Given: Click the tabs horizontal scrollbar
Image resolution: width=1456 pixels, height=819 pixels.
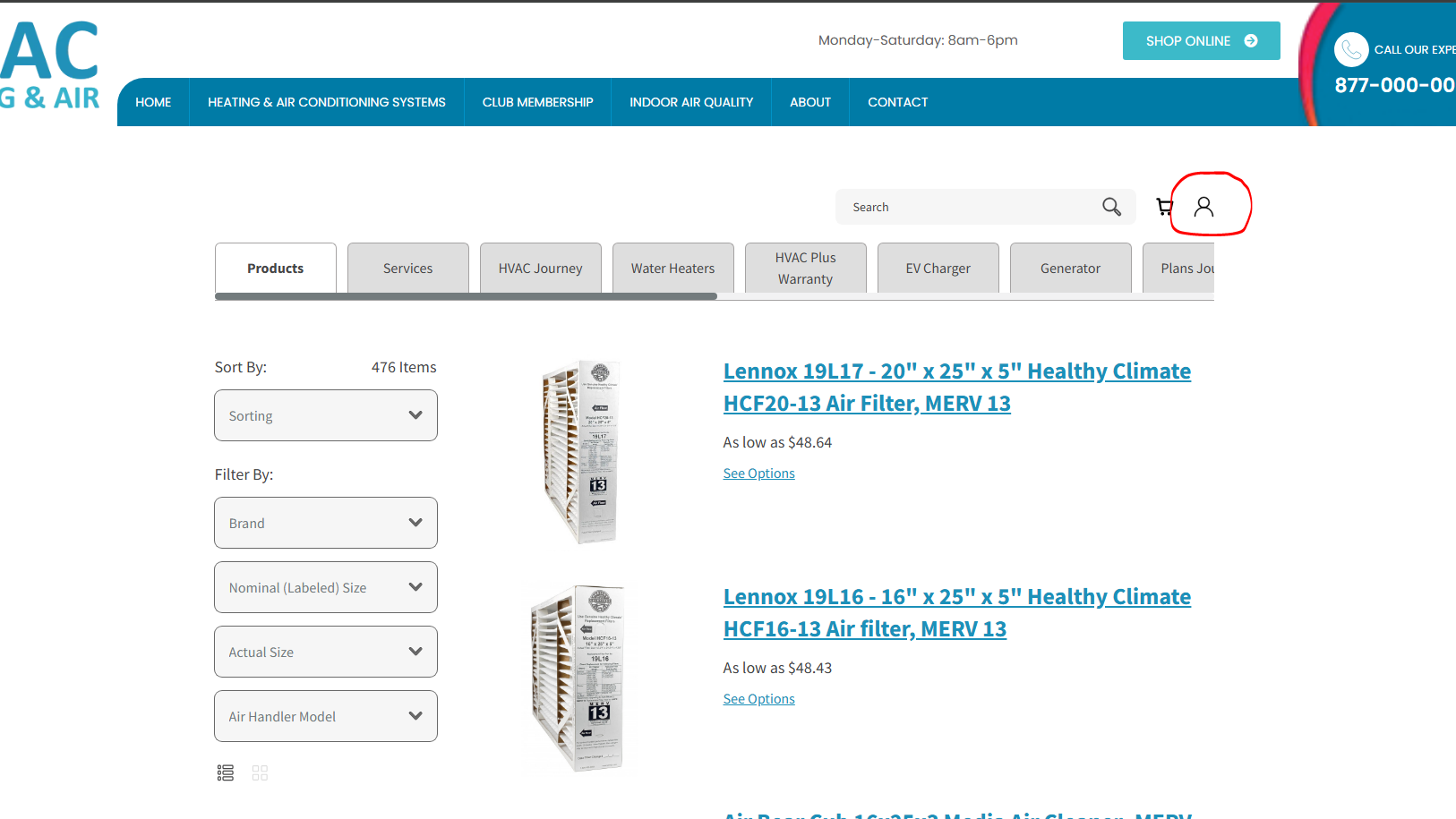Looking at the screenshot, I should [x=466, y=296].
